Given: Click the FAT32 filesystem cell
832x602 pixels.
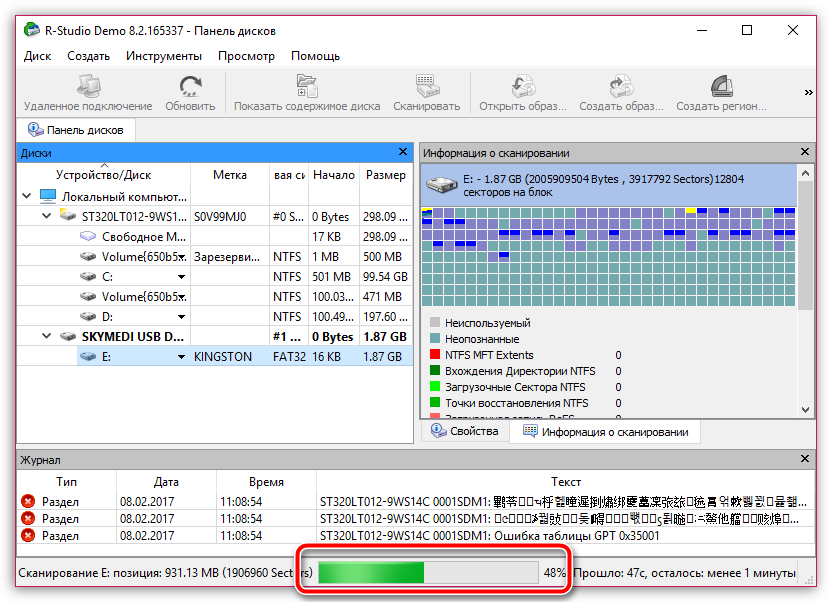Looking at the screenshot, I should 289,356.
